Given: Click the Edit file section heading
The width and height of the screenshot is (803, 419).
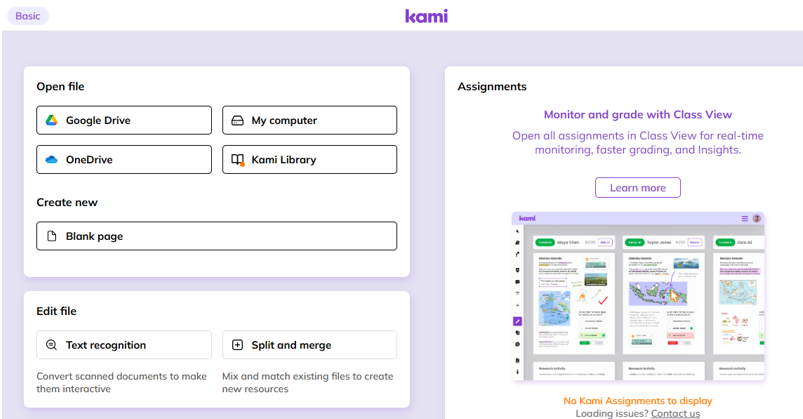Looking at the screenshot, I should coord(56,311).
